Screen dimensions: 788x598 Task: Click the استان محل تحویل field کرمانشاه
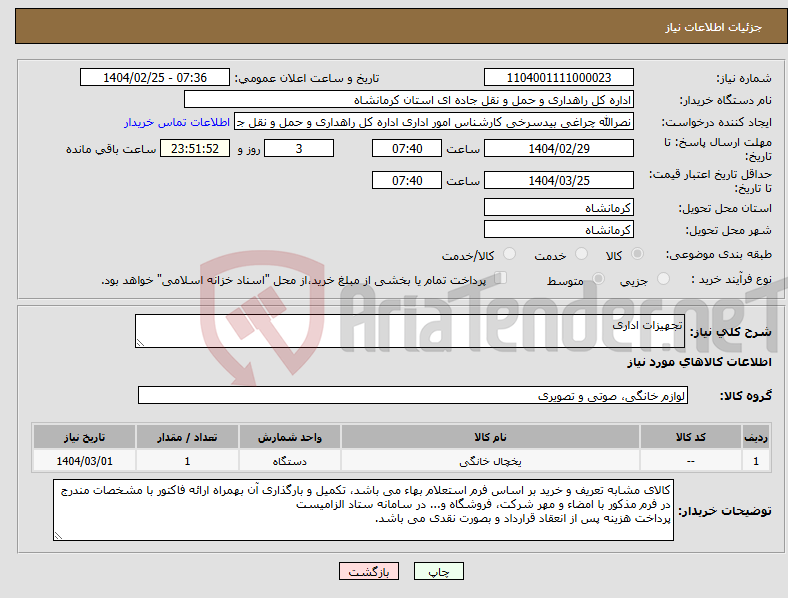coord(558,207)
